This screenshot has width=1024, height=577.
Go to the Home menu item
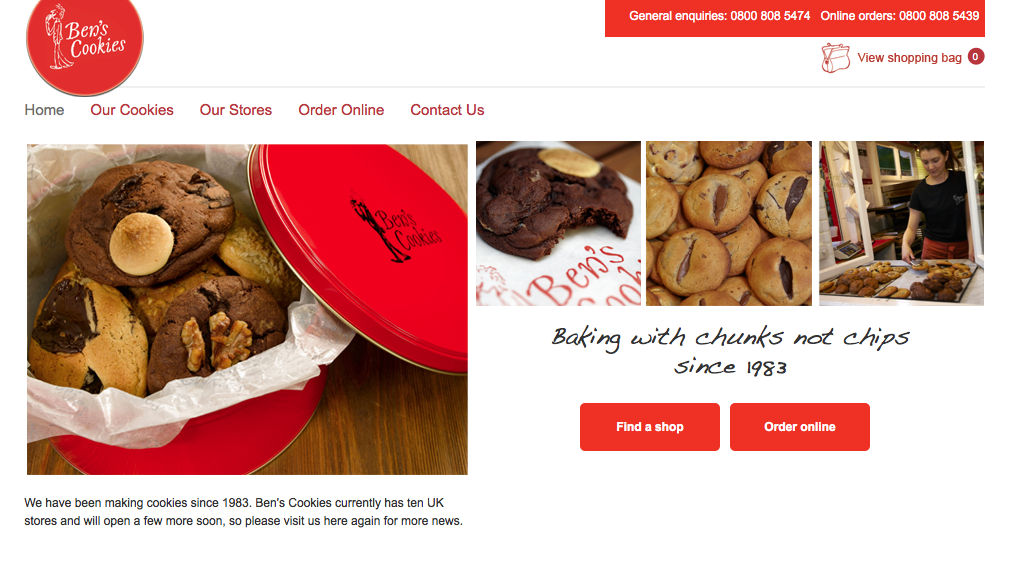tap(44, 110)
